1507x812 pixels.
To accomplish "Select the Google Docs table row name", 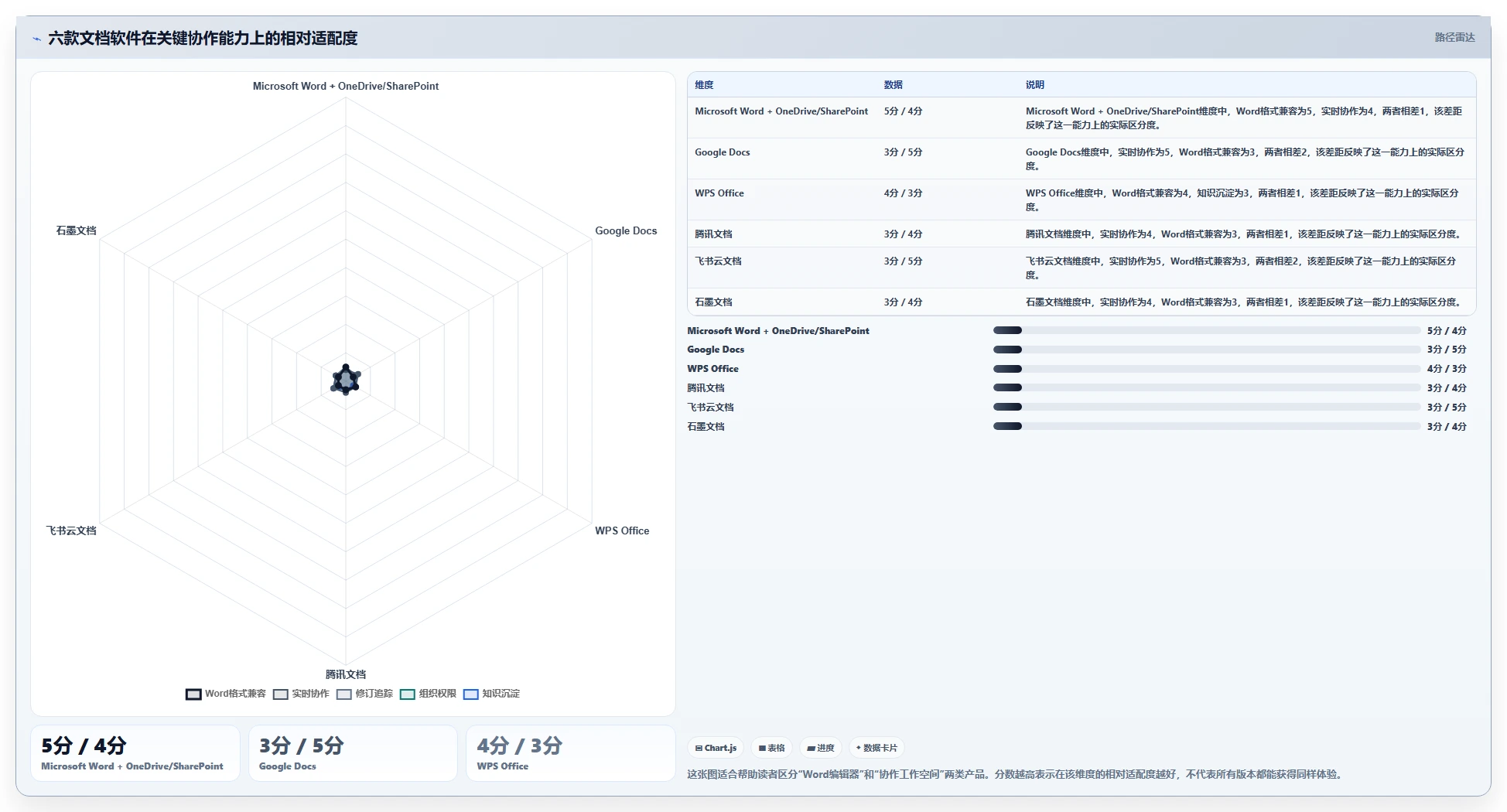I will (x=723, y=152).
